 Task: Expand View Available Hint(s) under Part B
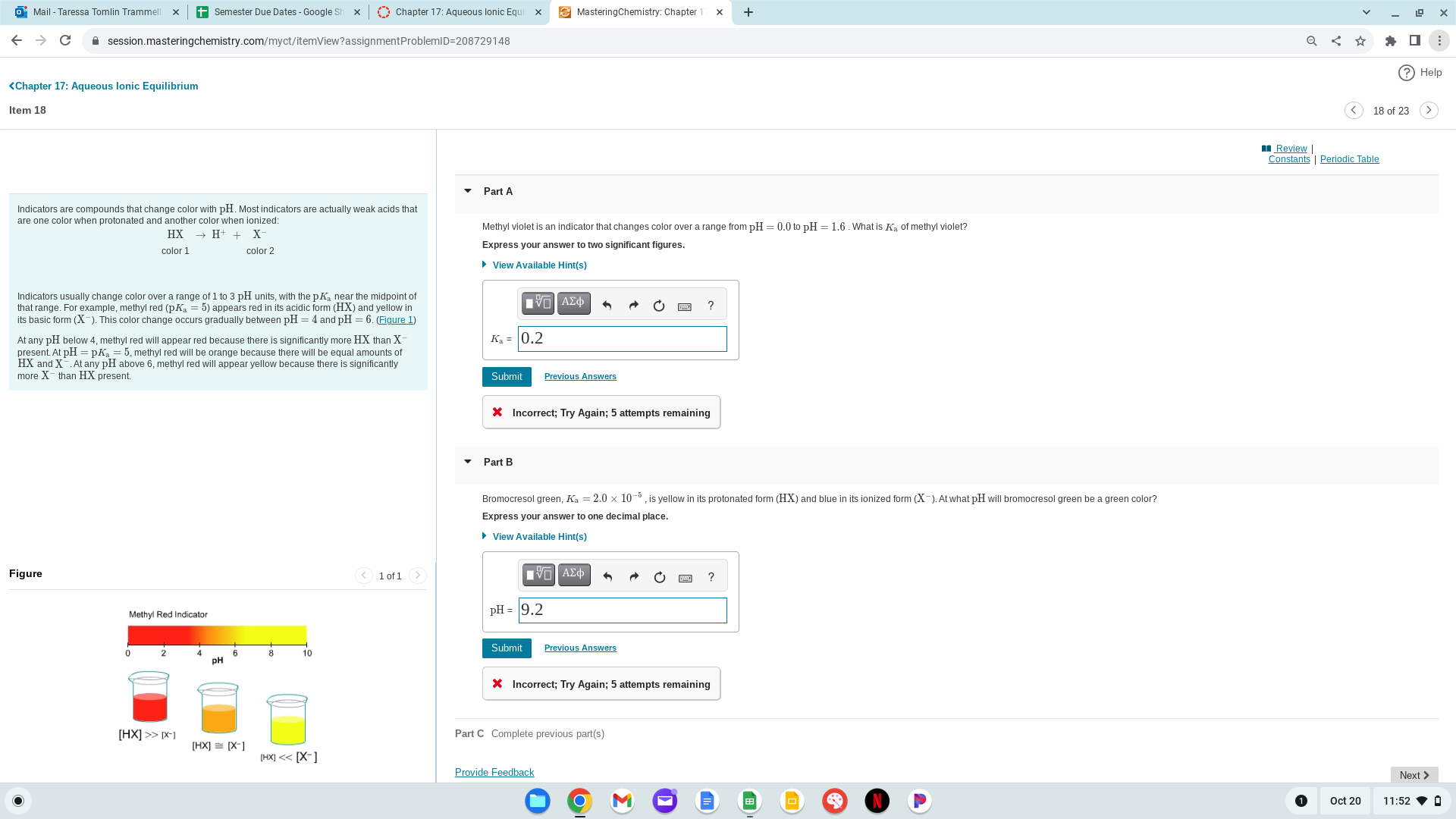(x=539, y=537)
